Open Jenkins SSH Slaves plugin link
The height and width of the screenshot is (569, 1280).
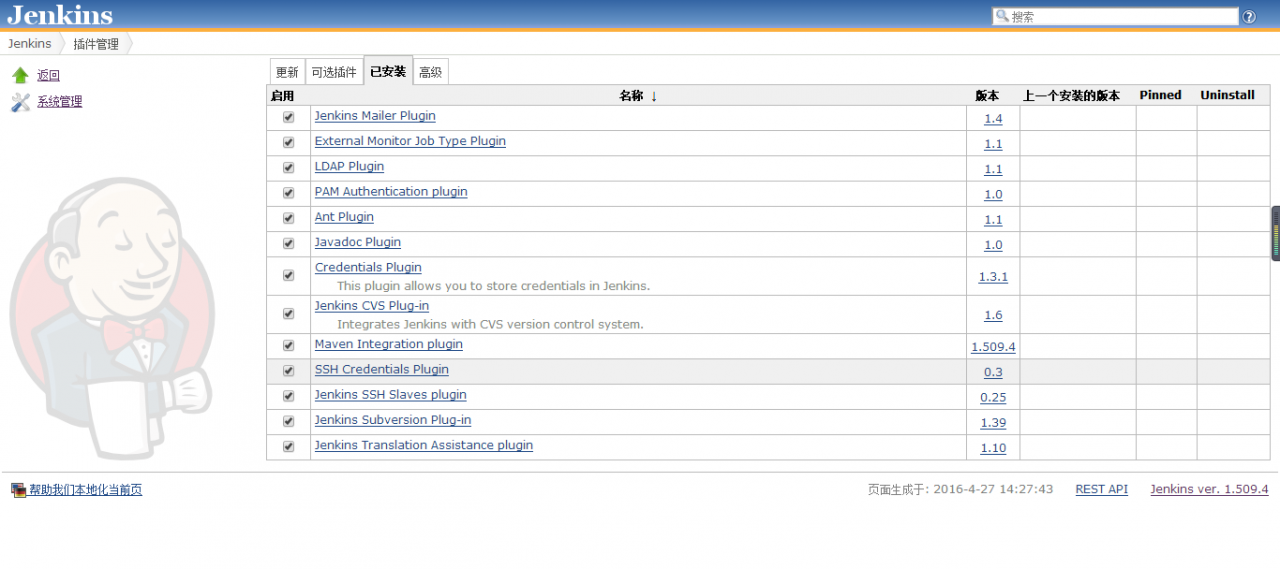pos(391,395)
